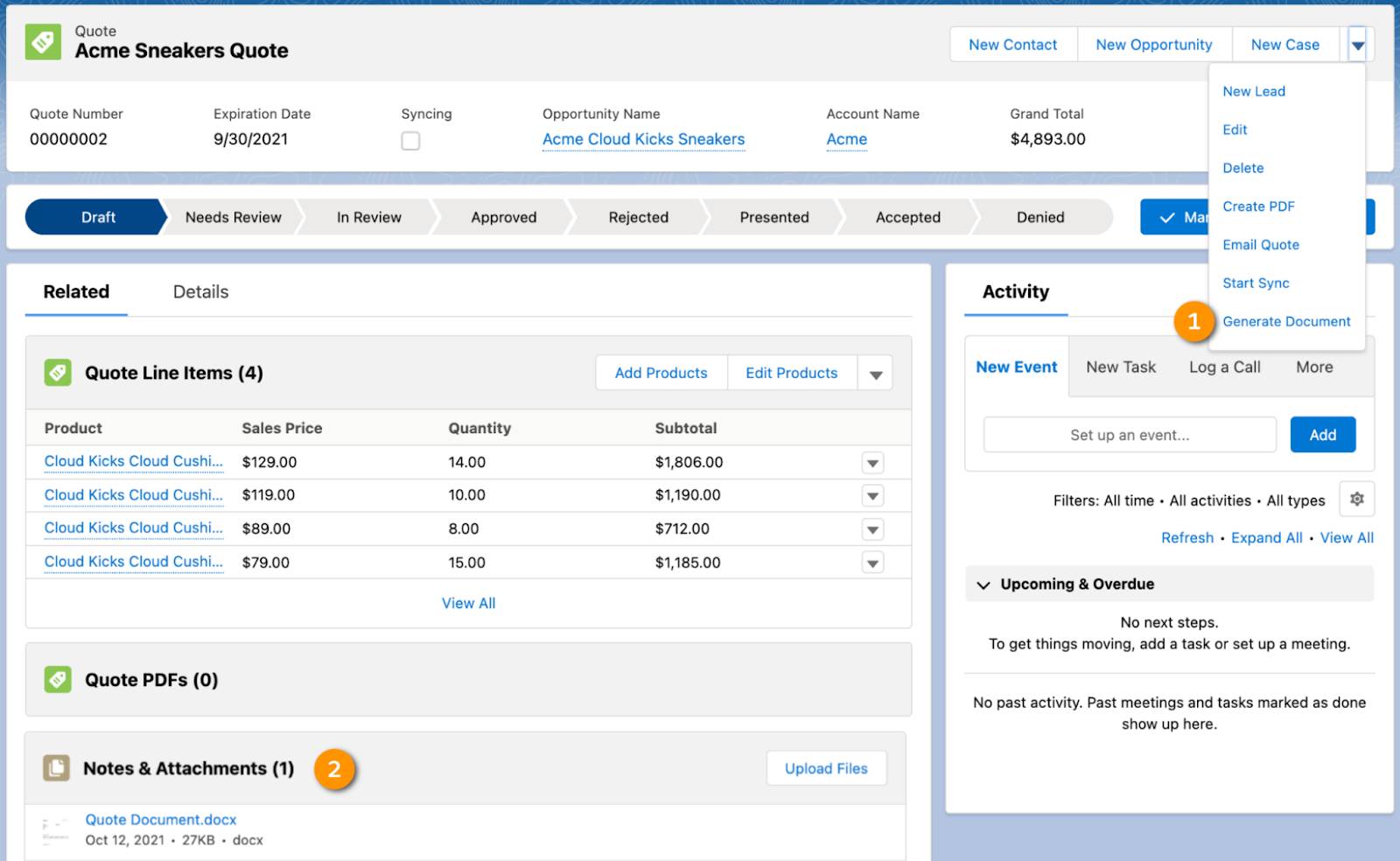Open the Quote Document.docx file thumbnail icon
Image resolution: width=1400 pixels, height=861 pixels.
(56, 829)
